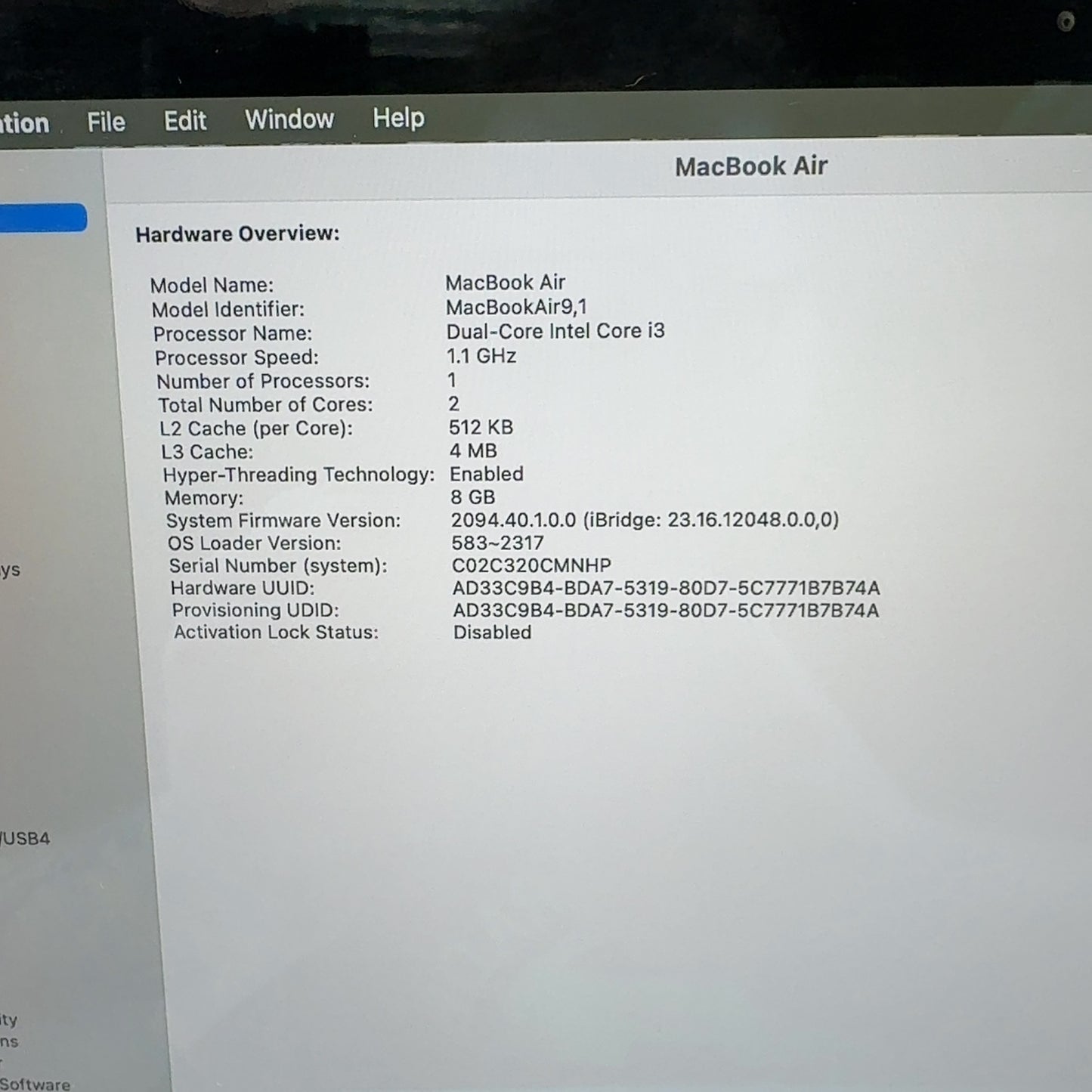Viewport: 1092px width, 1092px height.
Task: Select the Disabled activation lock value
Action: click(x=492, y=632)
